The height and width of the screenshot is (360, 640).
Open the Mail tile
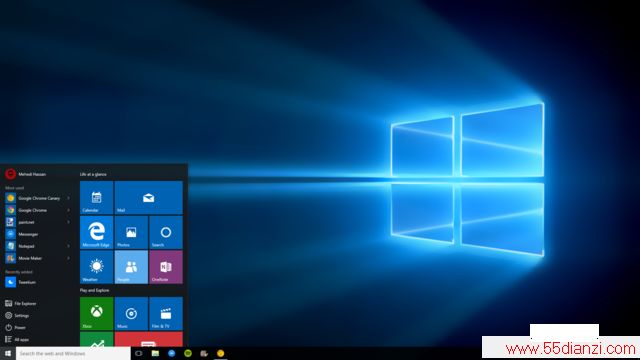click(x=149, y=198)
